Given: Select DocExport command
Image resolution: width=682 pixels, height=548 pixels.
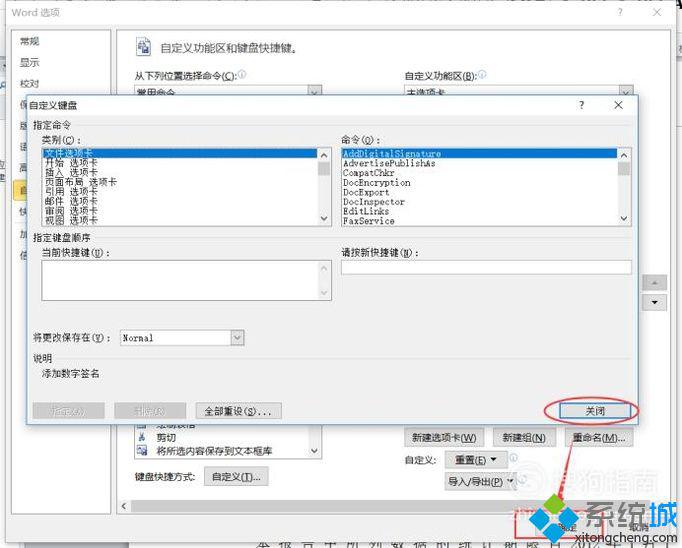Looking at the screenshot, I should 479,192.
